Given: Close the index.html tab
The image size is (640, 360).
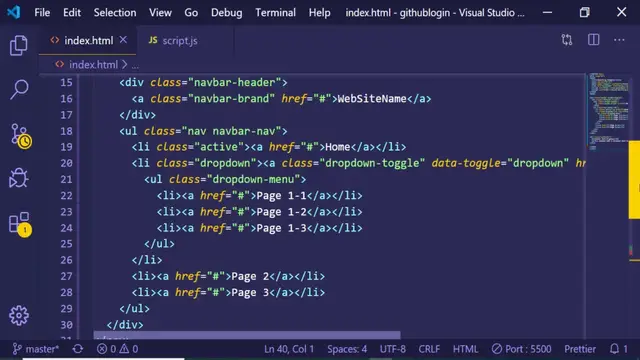Looking at the screenshot, I should point(123,40).
